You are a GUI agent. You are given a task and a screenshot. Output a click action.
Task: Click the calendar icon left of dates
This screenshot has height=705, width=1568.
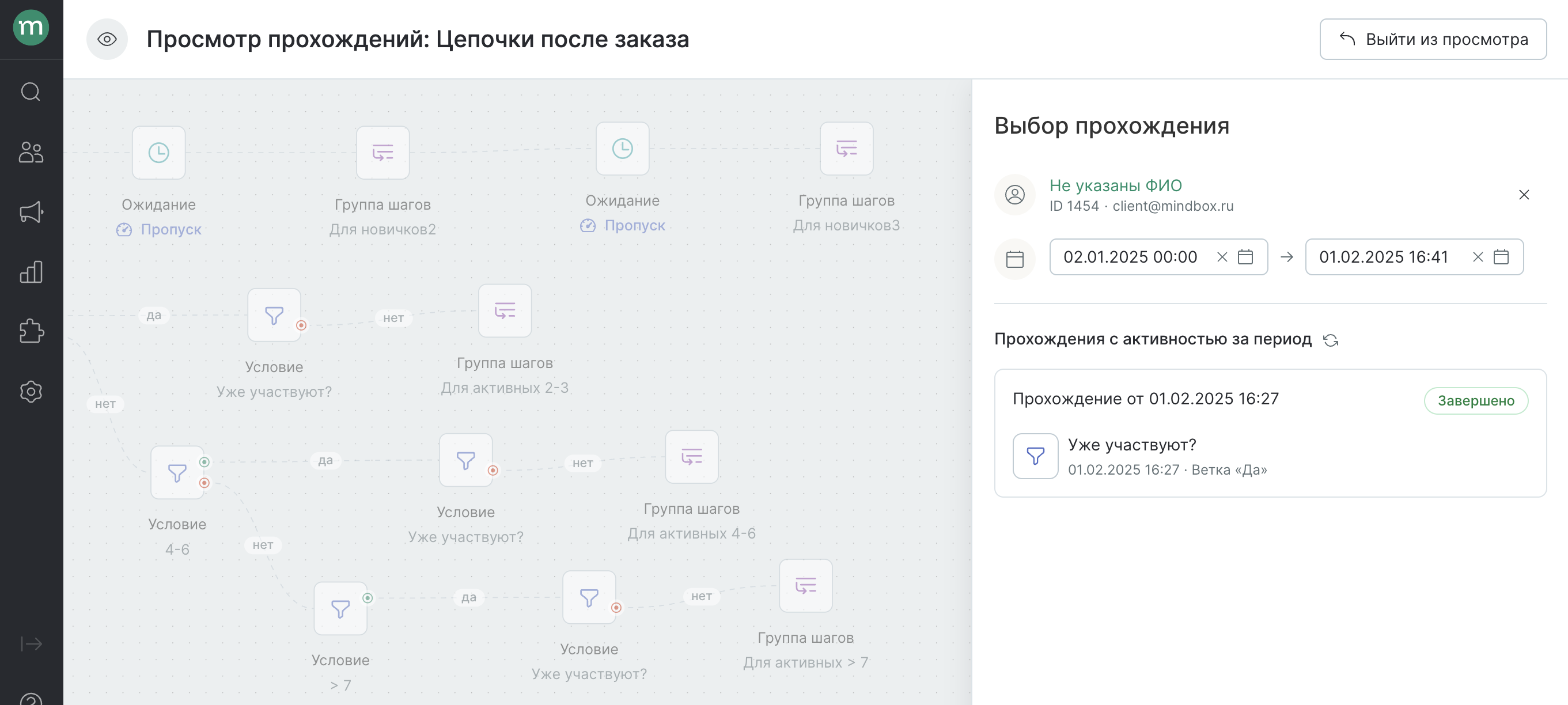coord(1014,259)
